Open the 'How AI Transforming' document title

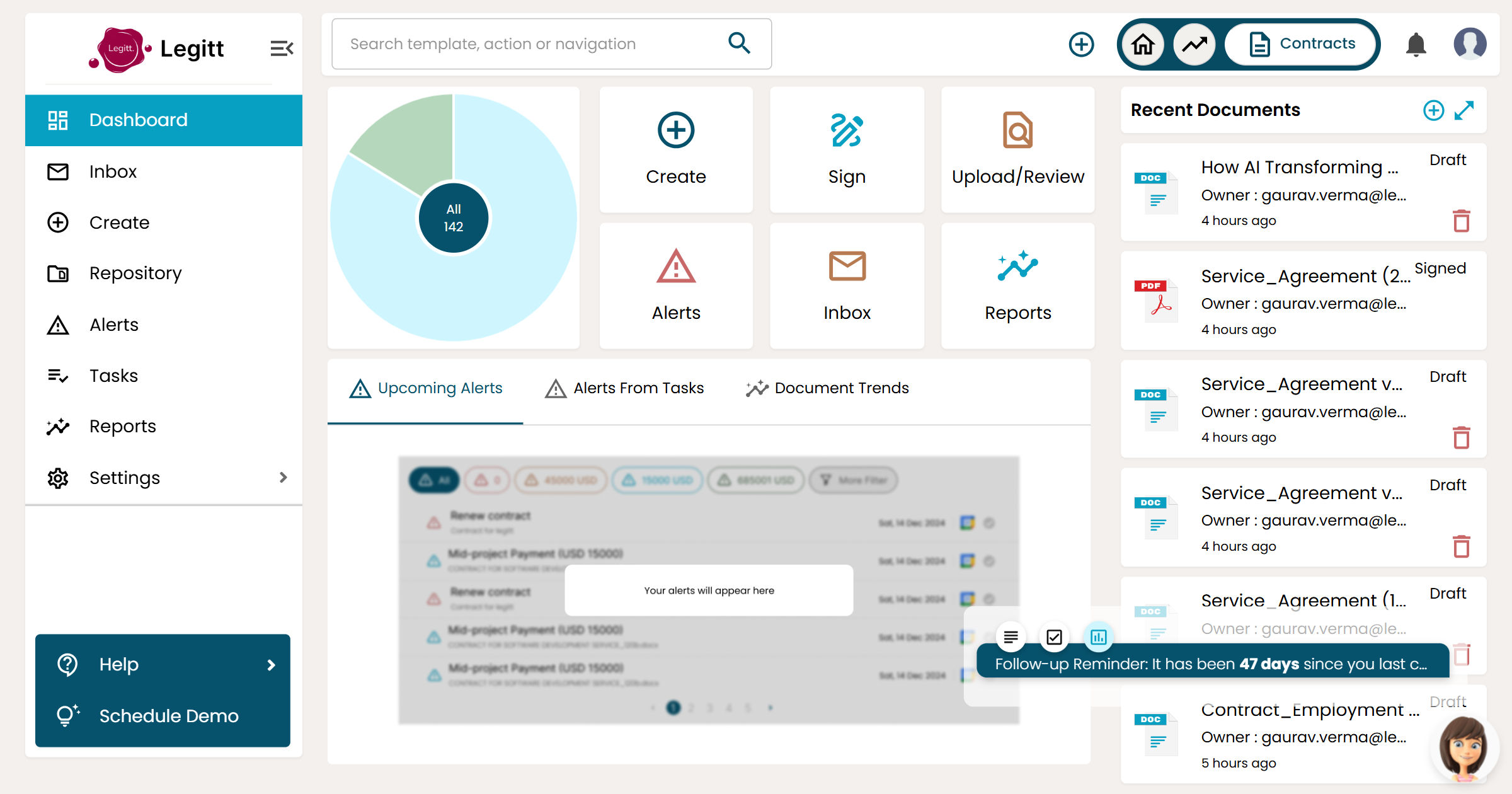coord(1299,167)
